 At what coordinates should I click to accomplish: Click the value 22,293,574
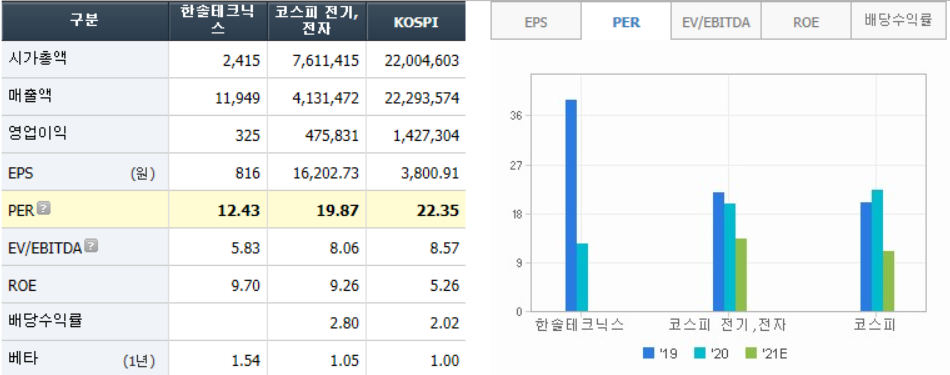click(x=421, y=98)
